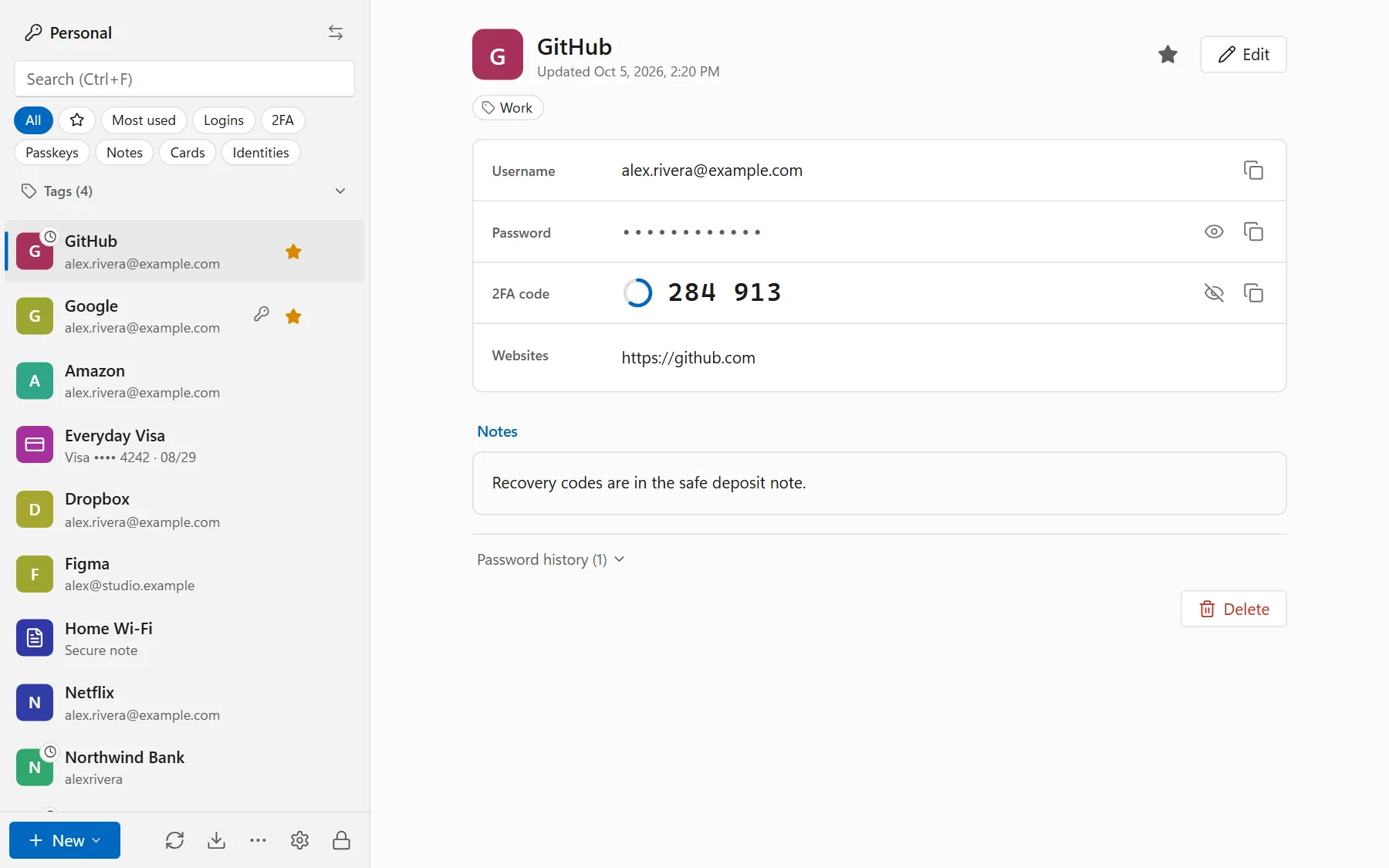This screenshot has height=868, width=1389.
Task: Click the Home Wi-Fi secure note icon
Action: click(x=35, y=638)
